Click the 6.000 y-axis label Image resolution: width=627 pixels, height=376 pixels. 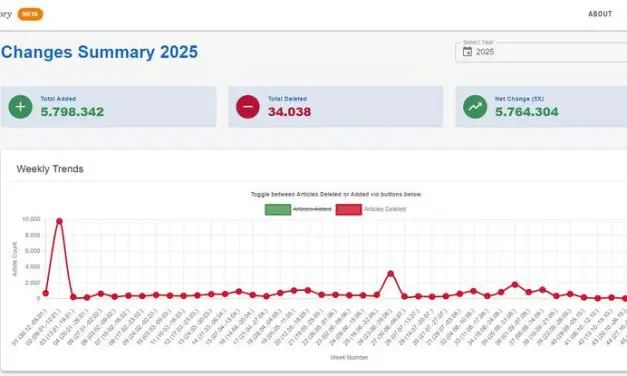tap(33, 251)
